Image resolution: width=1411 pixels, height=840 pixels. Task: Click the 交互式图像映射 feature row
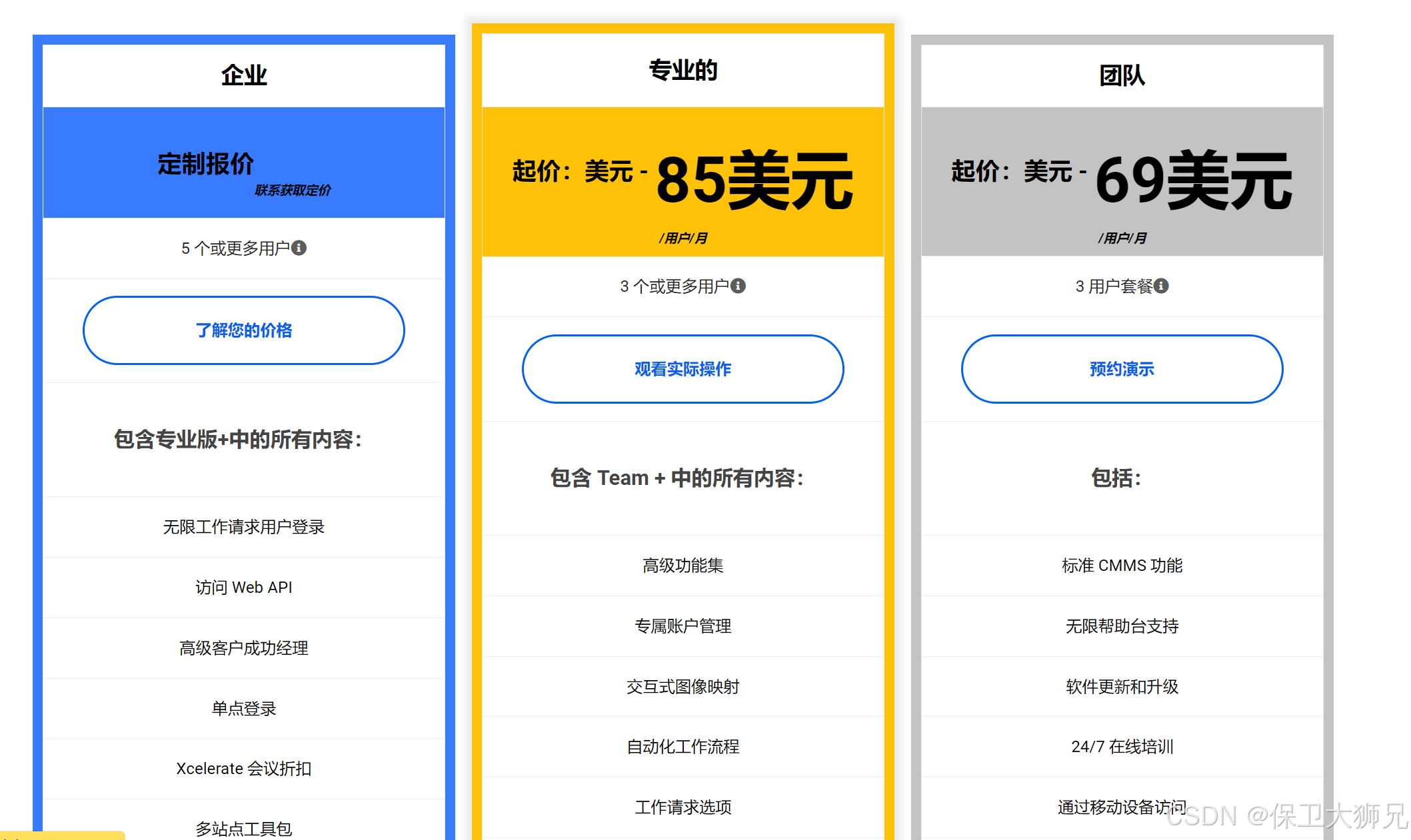[x=683, y=687]
